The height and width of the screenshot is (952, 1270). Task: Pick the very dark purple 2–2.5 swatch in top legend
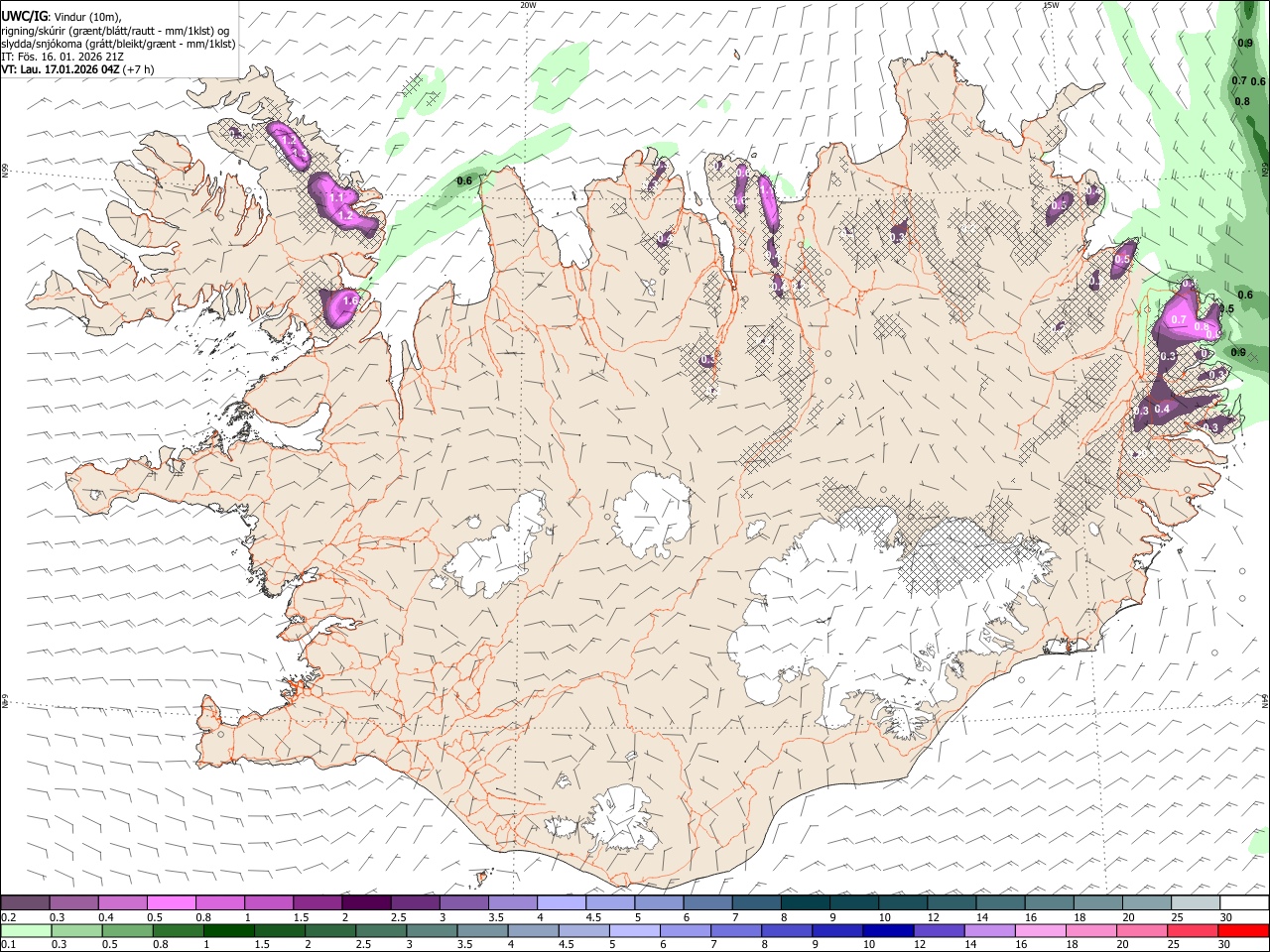point(366,902)
